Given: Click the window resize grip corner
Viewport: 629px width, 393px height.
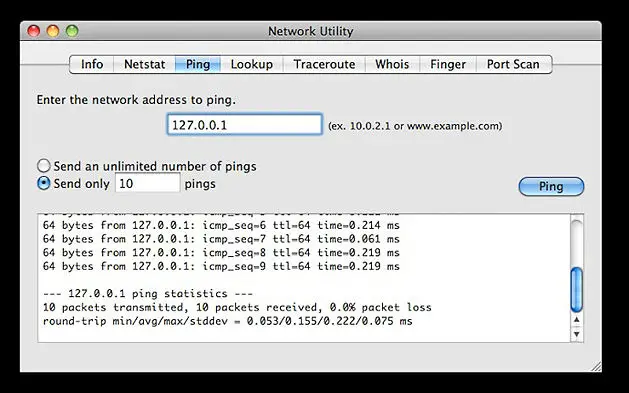Looking at the screenshot, I should point(596,366).
